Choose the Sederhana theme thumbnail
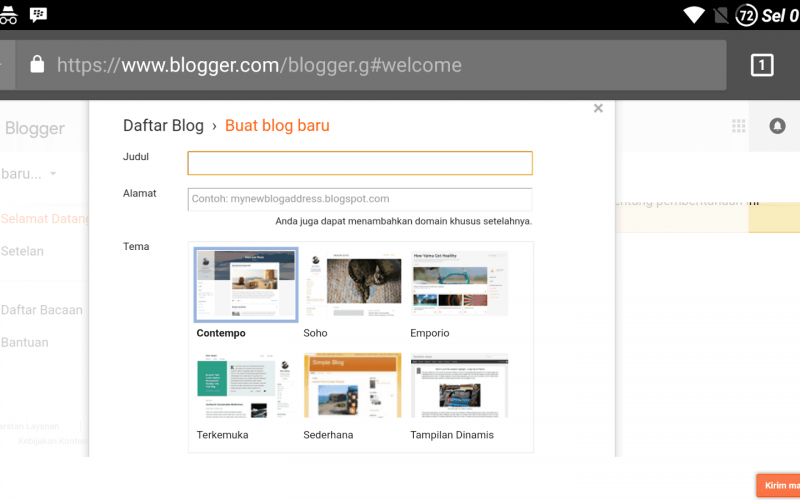The image size is (800, 500). click(x=353, y=385)
